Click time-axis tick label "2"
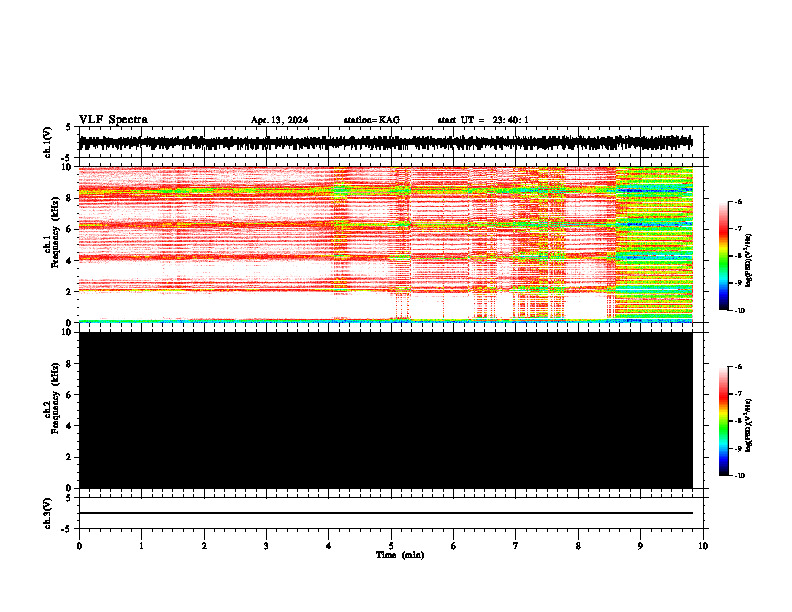Screen dimensions: 792x612 click(x=204, y=546)
